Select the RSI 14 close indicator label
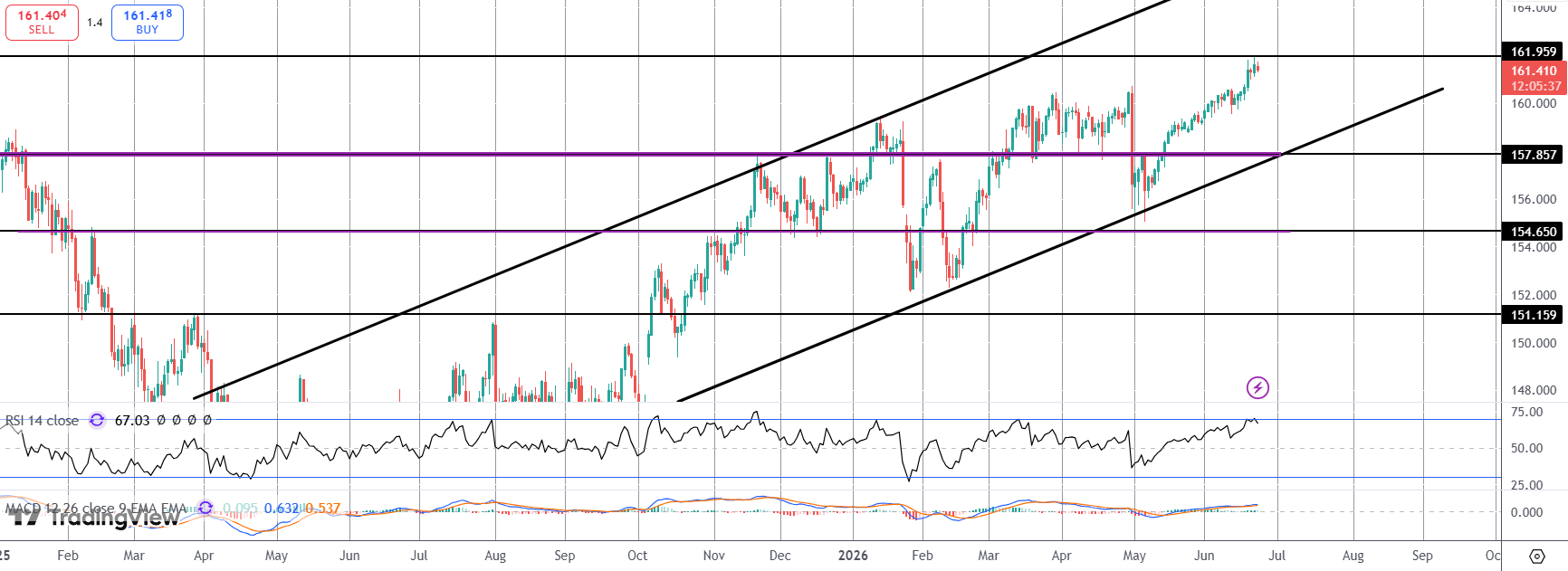This screenshot has height=571, width=1568. 43,421
